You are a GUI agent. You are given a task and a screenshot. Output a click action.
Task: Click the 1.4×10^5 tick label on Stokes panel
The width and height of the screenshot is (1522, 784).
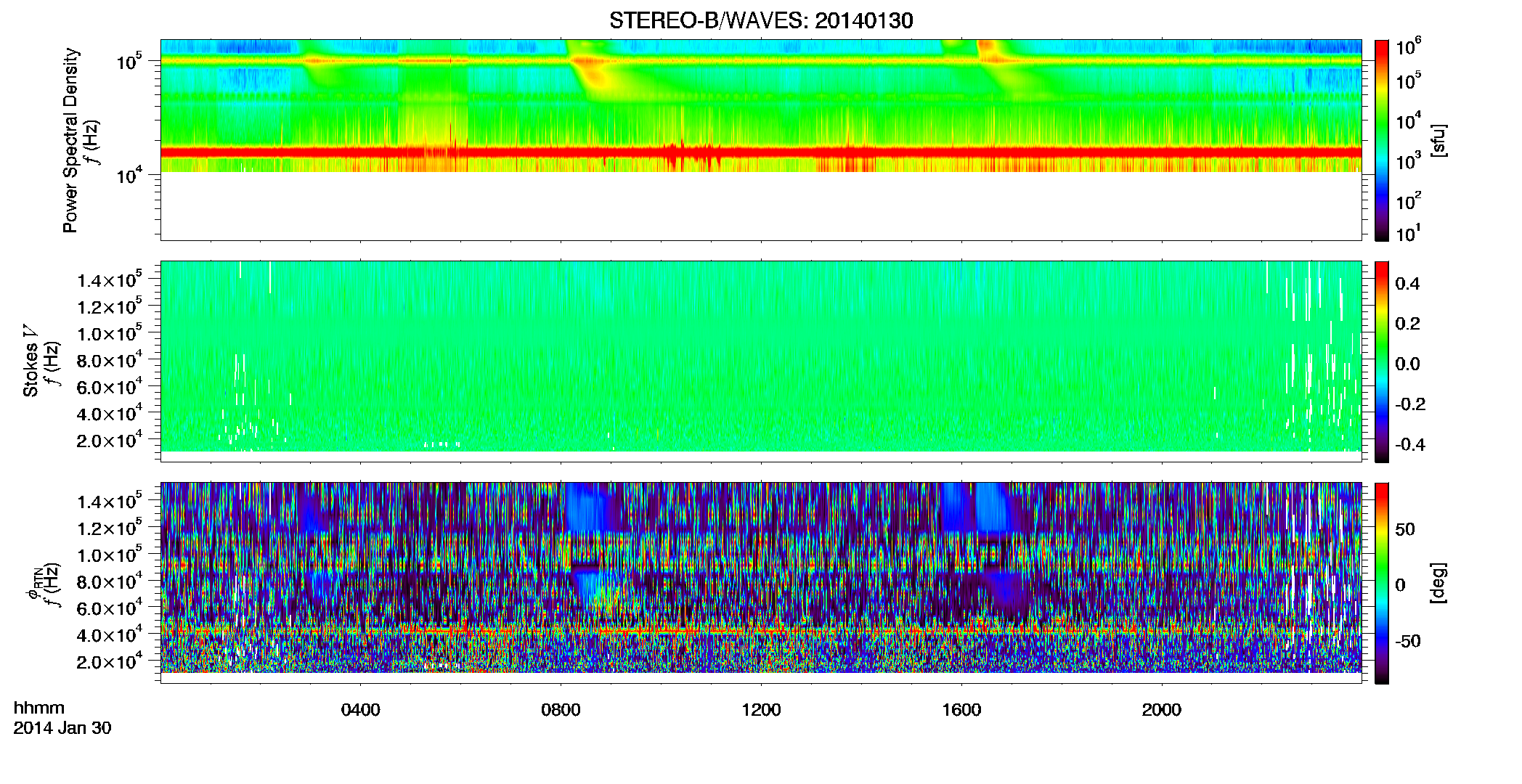[x=110, y=280]
